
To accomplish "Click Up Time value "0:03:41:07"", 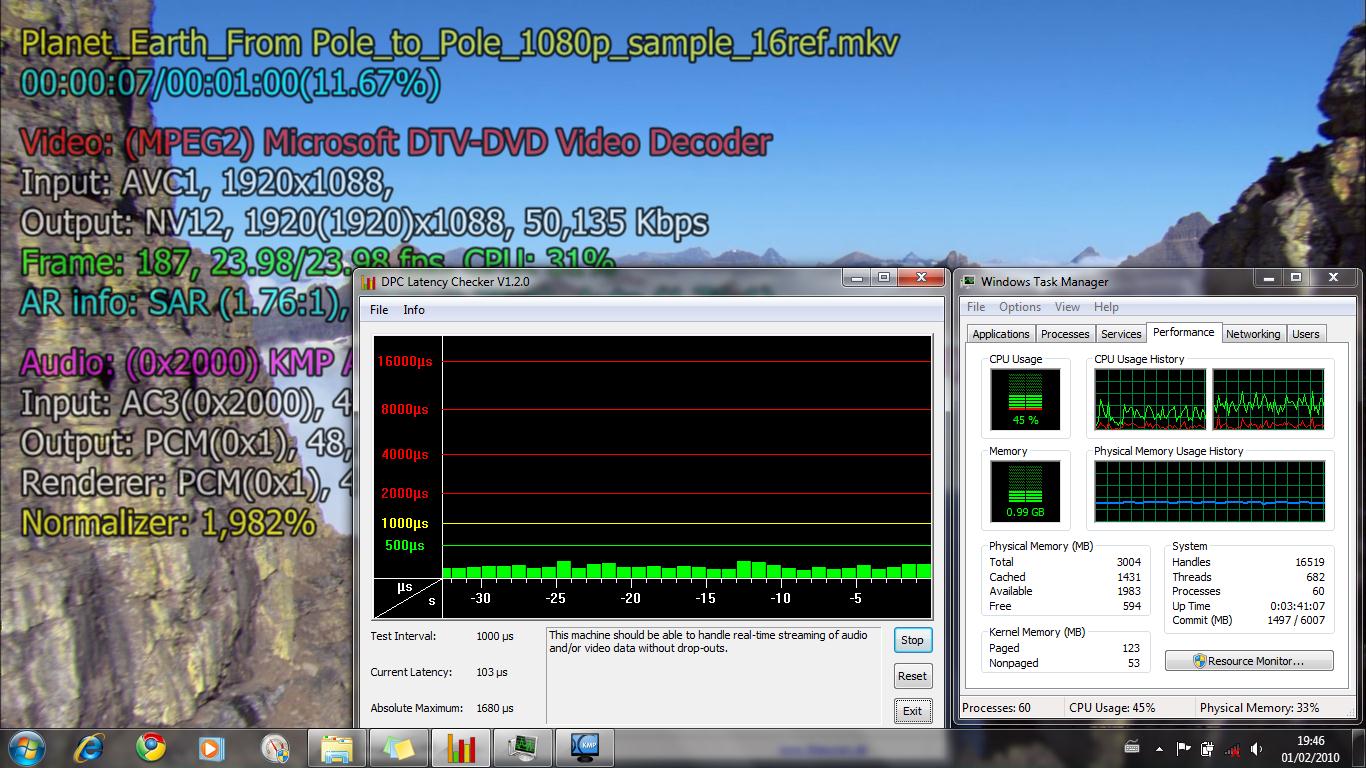I will [x=1297, y=606].
